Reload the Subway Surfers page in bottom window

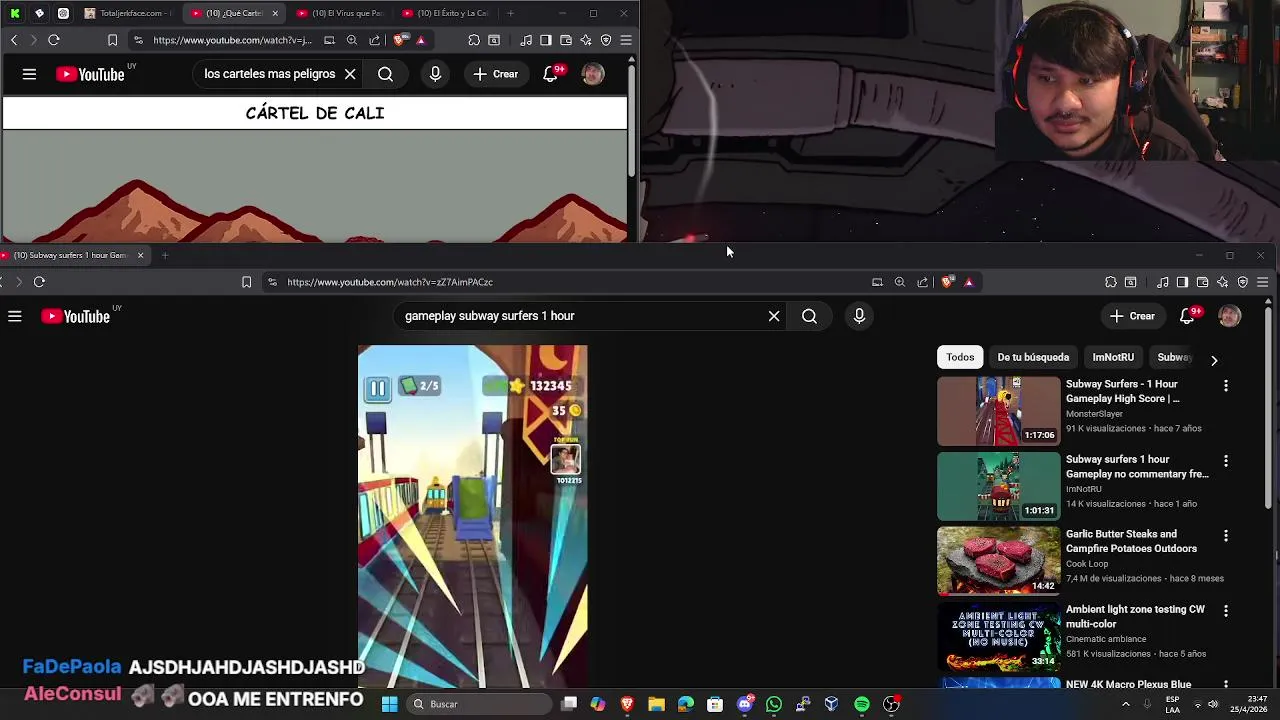(39, 282)
